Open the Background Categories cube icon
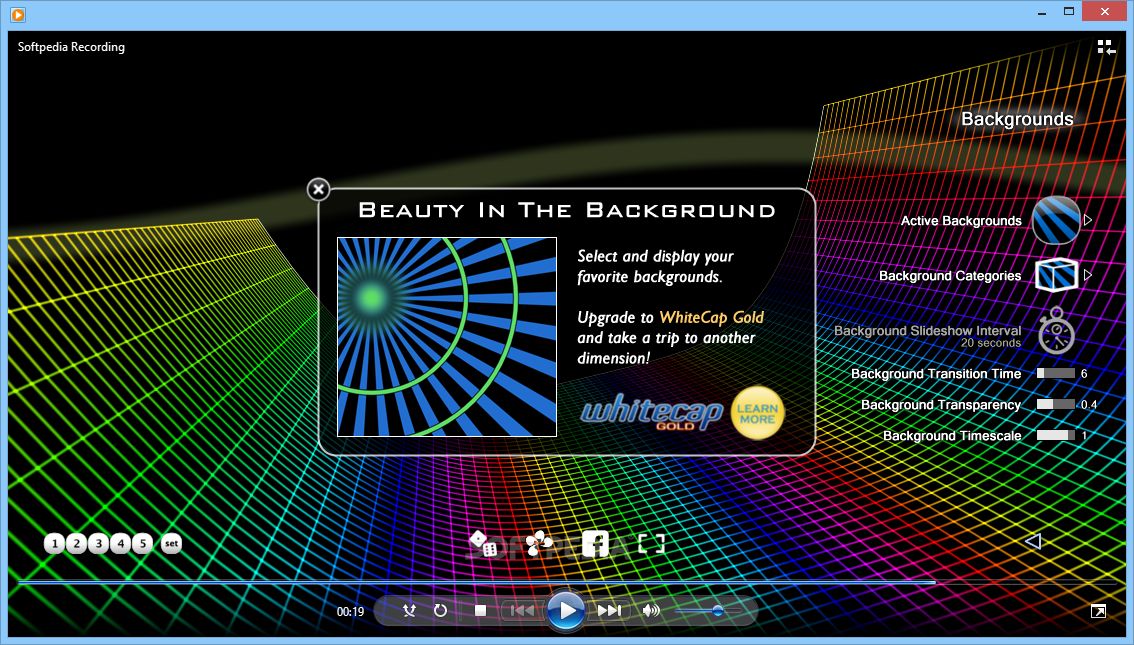Image resolution: width=1134 pixels, height=645 pixels. pos(1057,275)
